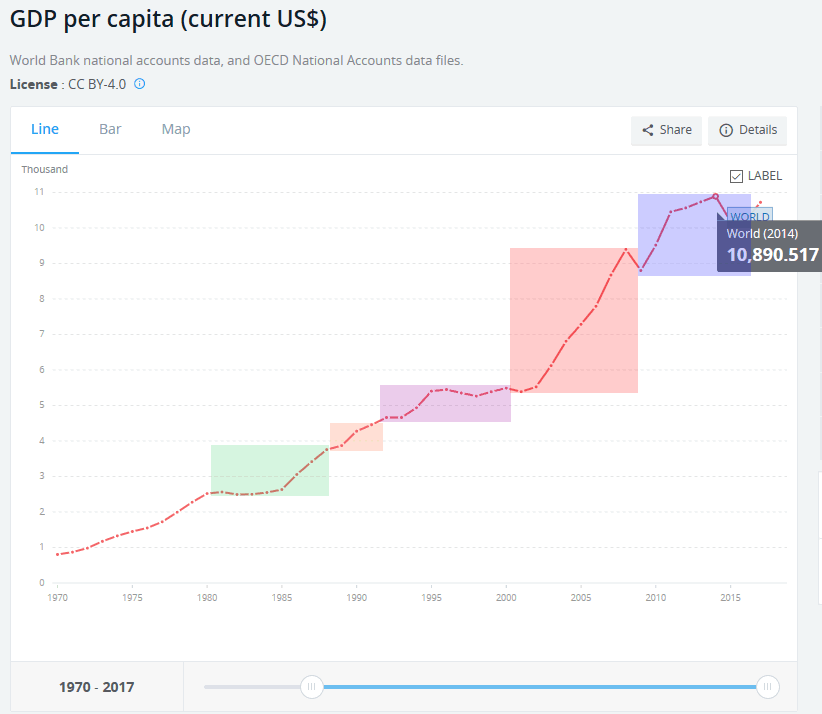Switch to the Bar tab
The image size is (822, 714).
point(110,129)
